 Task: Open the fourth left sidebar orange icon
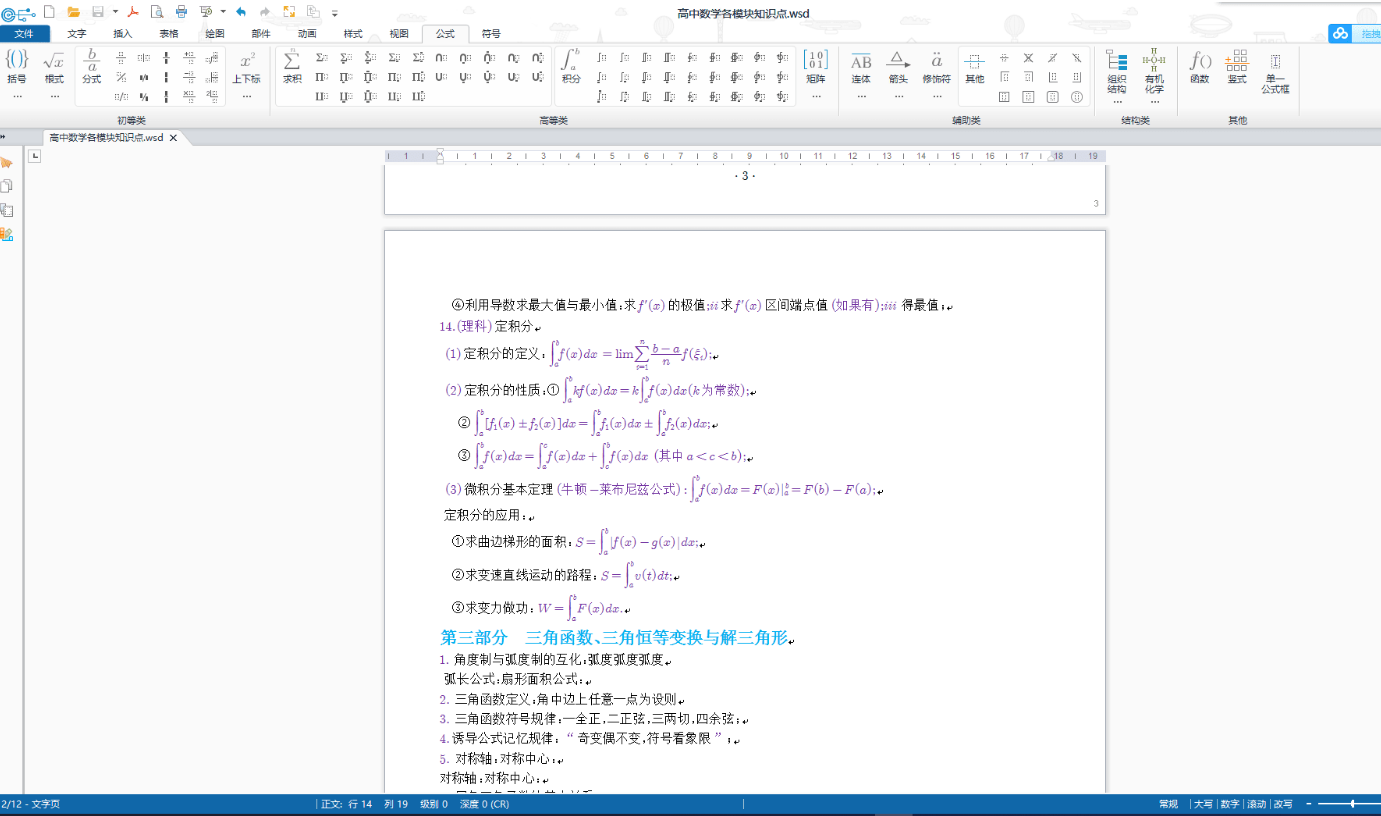point(6,234)
